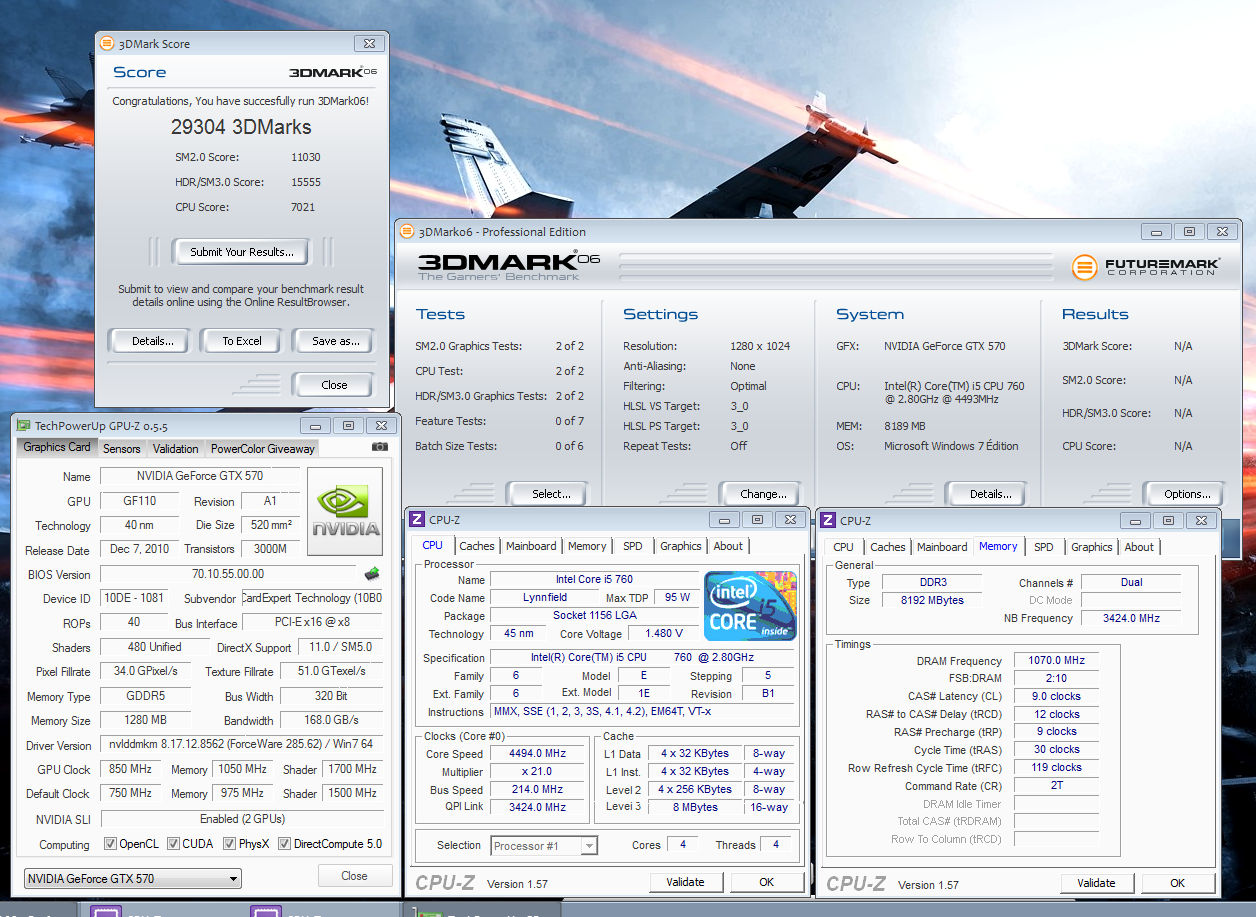Click the GPU-Z title bar icon

pyautogui.click(x=24, y=425)
